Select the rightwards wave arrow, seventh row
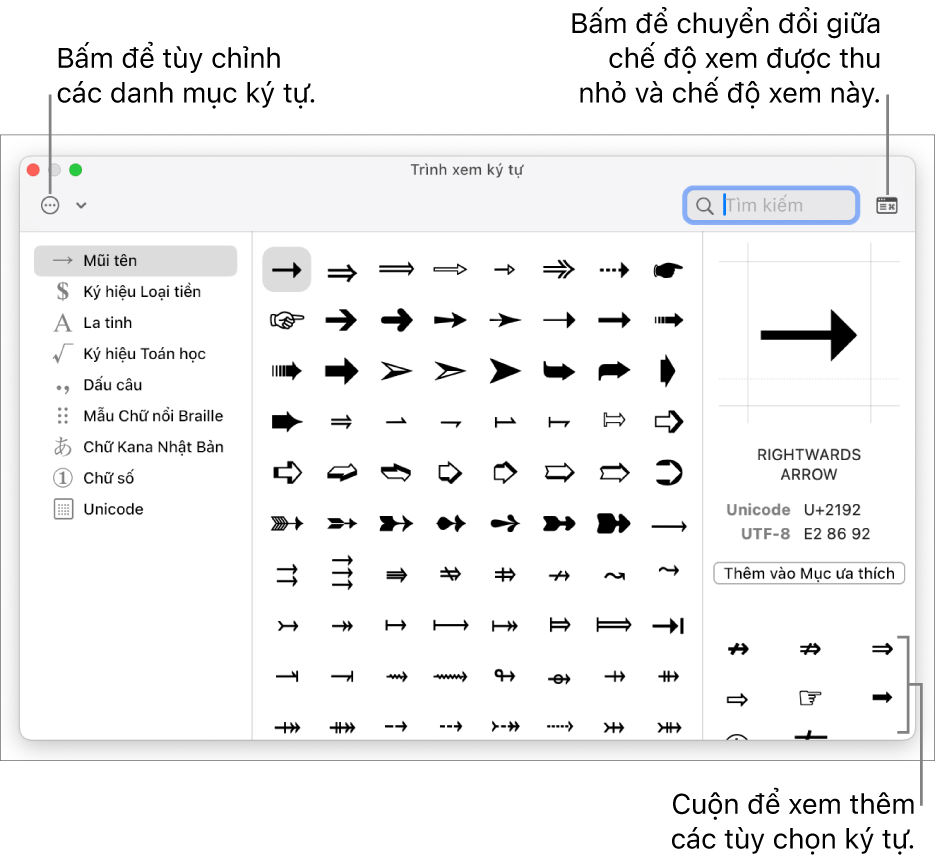Screen dimensions: 935x865 point(614,575)
